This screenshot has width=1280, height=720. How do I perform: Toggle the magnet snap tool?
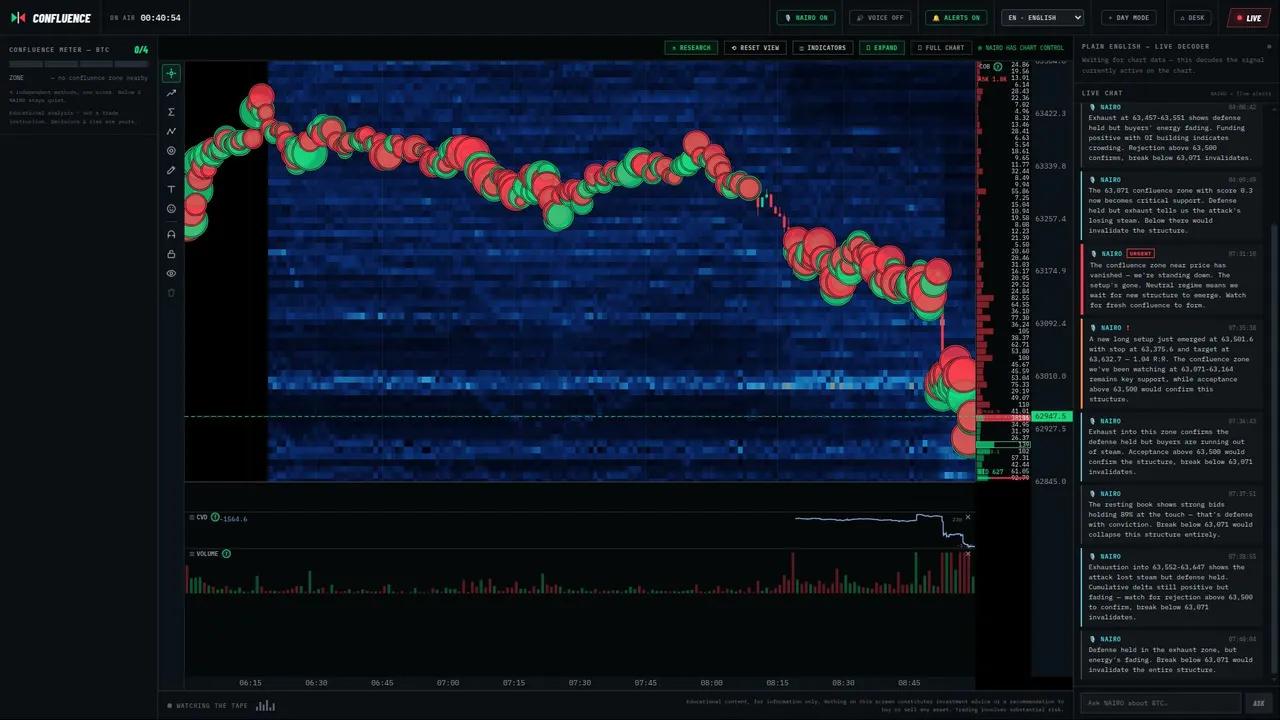pyautogui.click(x=171, y=234)
